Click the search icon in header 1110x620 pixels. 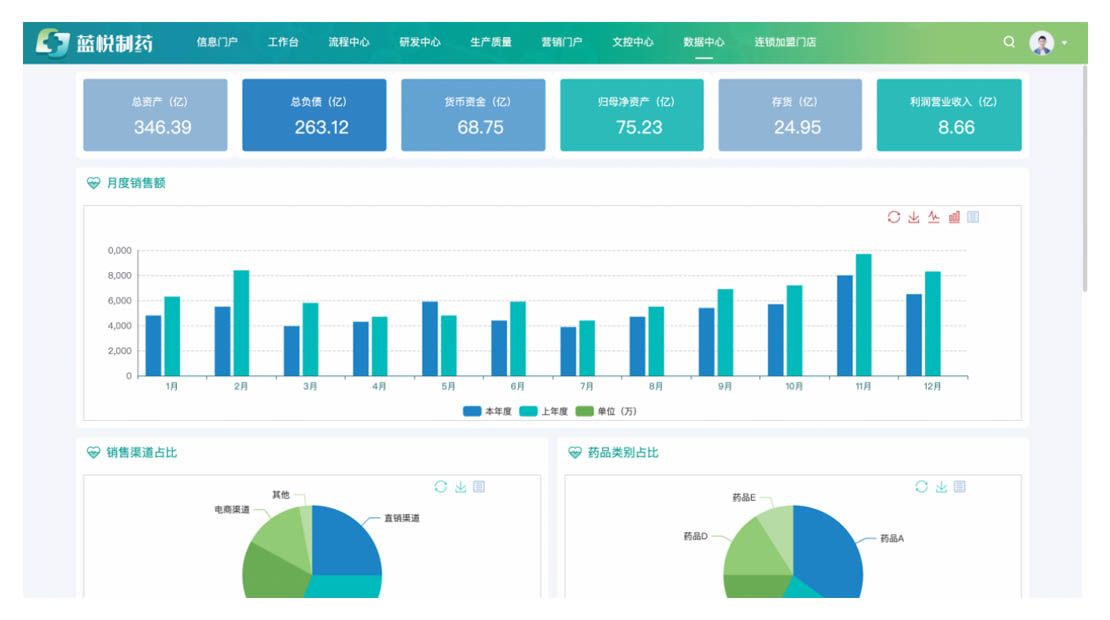tap(1009, 42)
